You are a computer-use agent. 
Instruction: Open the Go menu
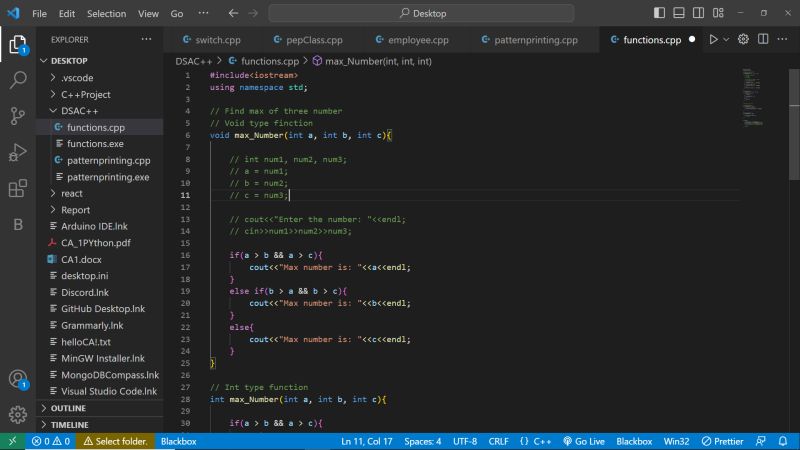click(x=177, y=14)
